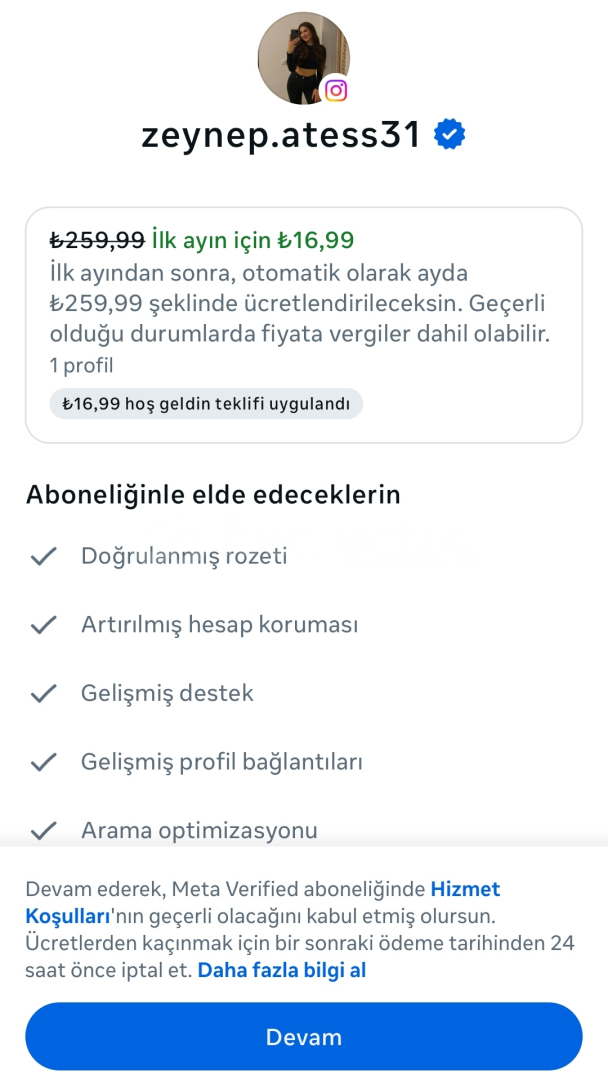The image size is (608, 1080).
Task: Tap checkmark next to Gelişmiş profil bağlantıları
Action: tap(43, 763)
